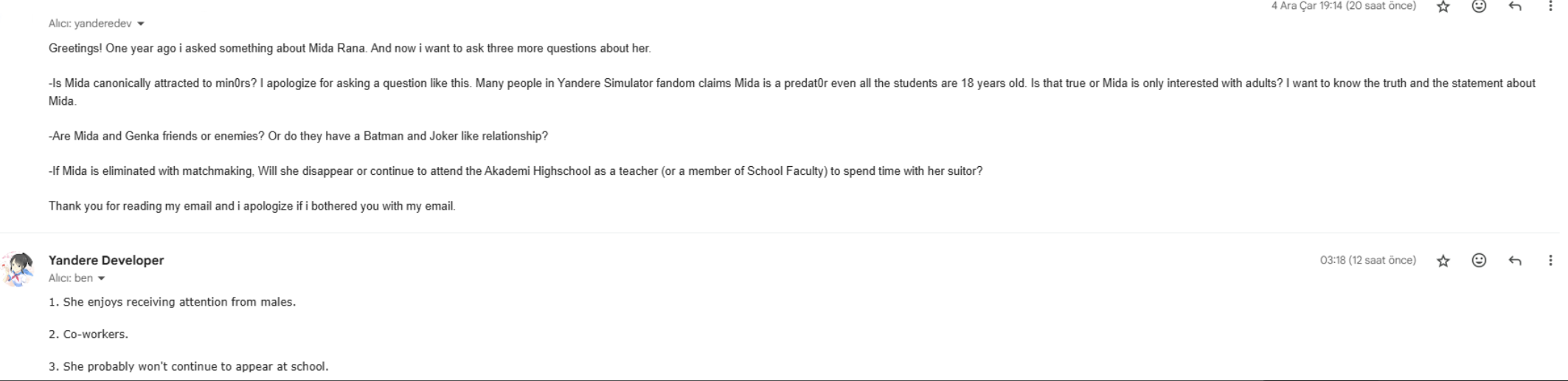The height and width of the screenshot is (381, 1568).
Task: Open more options for the yanderedev email
Action: 1550,7
